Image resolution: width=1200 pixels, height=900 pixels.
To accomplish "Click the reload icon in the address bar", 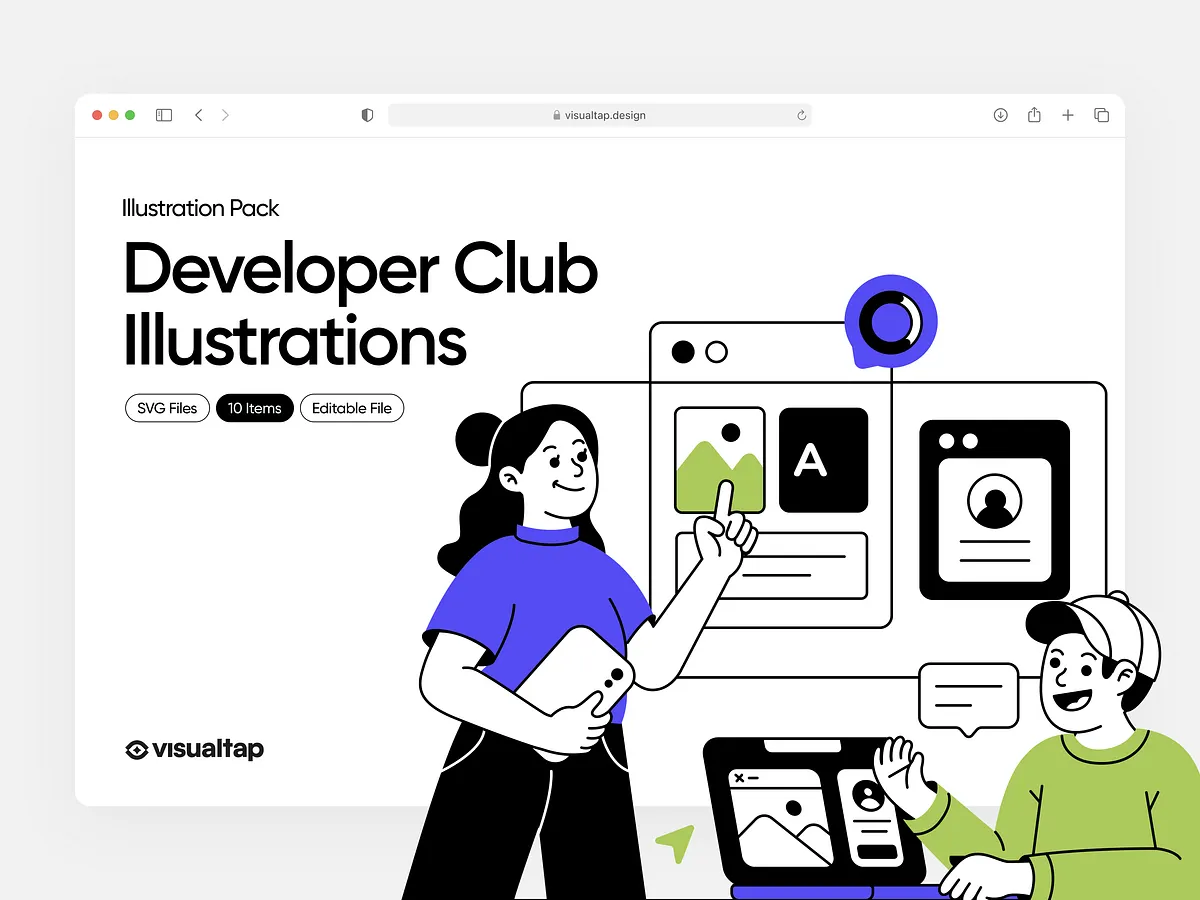I will pyautogui.click(x=800, y=115).
